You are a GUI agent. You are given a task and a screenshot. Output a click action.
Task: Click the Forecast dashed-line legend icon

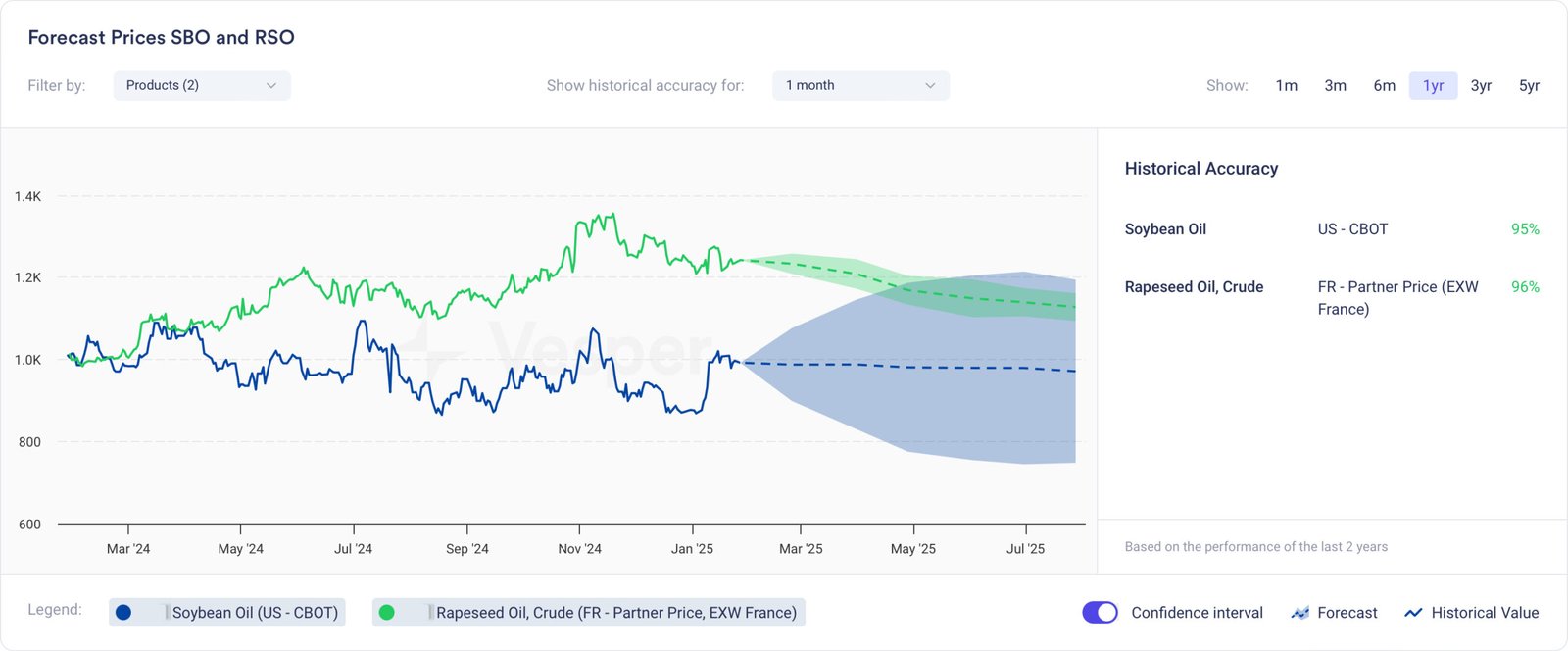[x=1300, y=613]
